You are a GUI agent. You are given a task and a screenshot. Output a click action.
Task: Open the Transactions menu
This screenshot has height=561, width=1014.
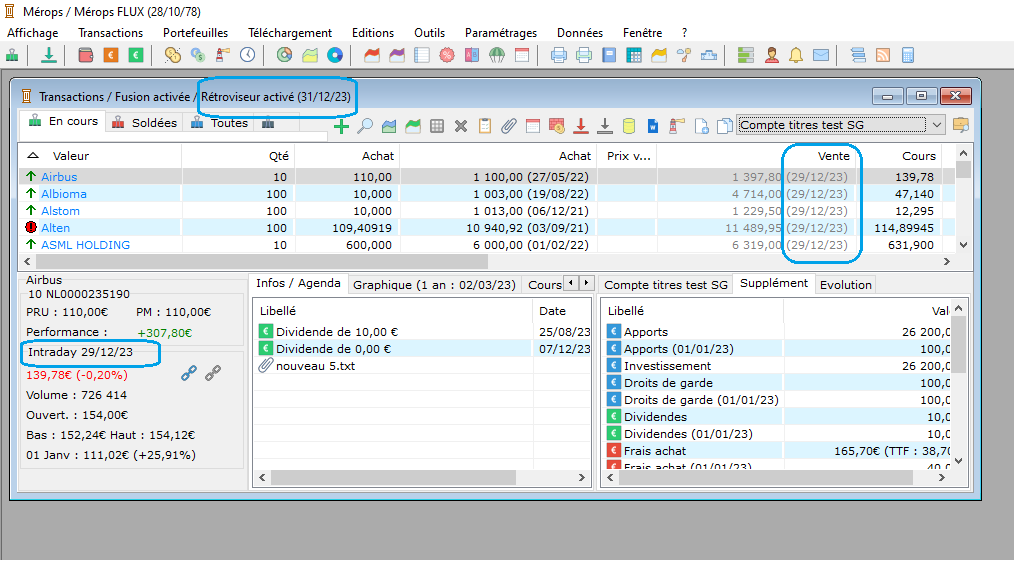(x=111, y=33)
